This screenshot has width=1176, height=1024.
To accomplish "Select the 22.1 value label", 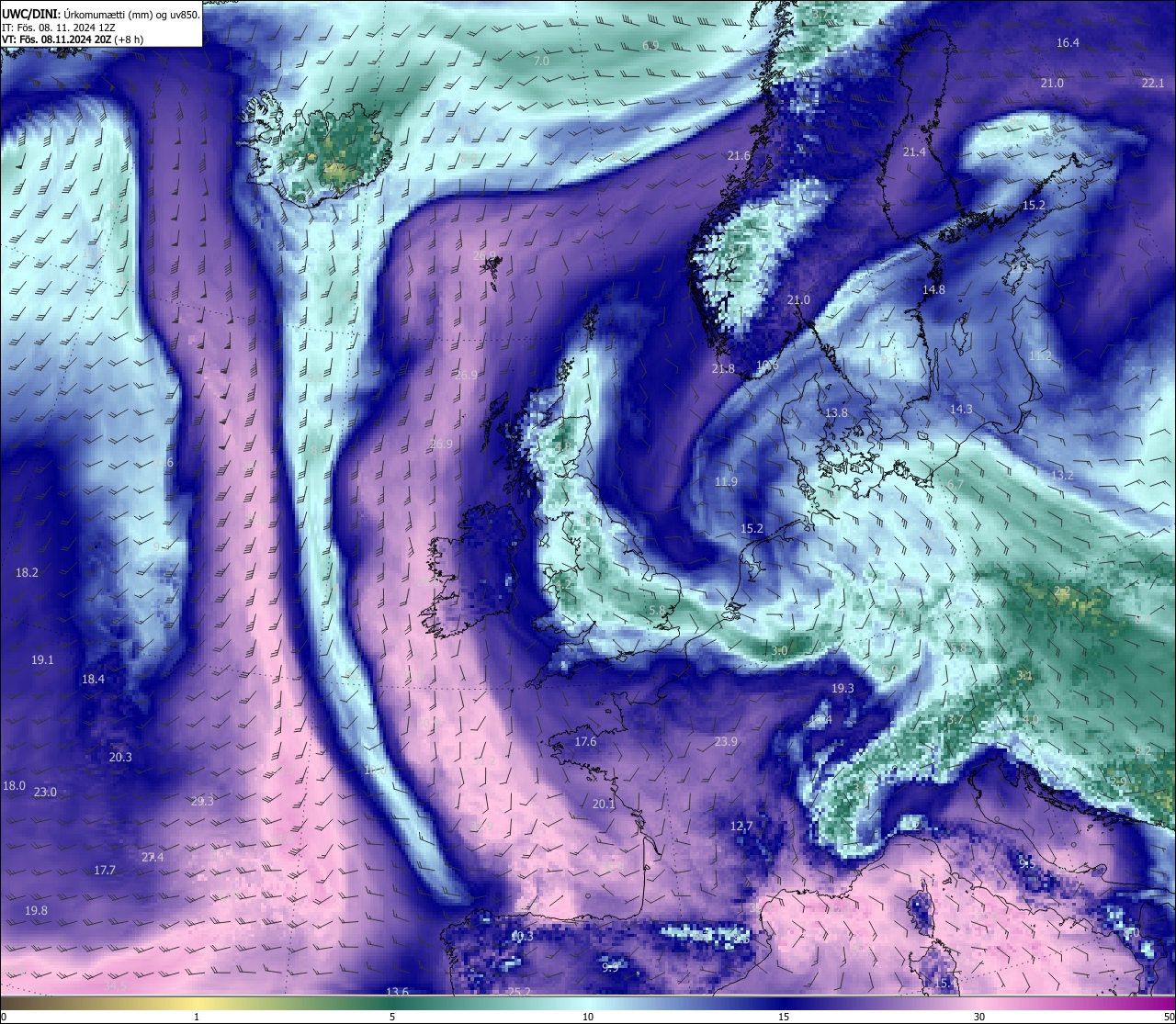I will [x=1152, y=83].
